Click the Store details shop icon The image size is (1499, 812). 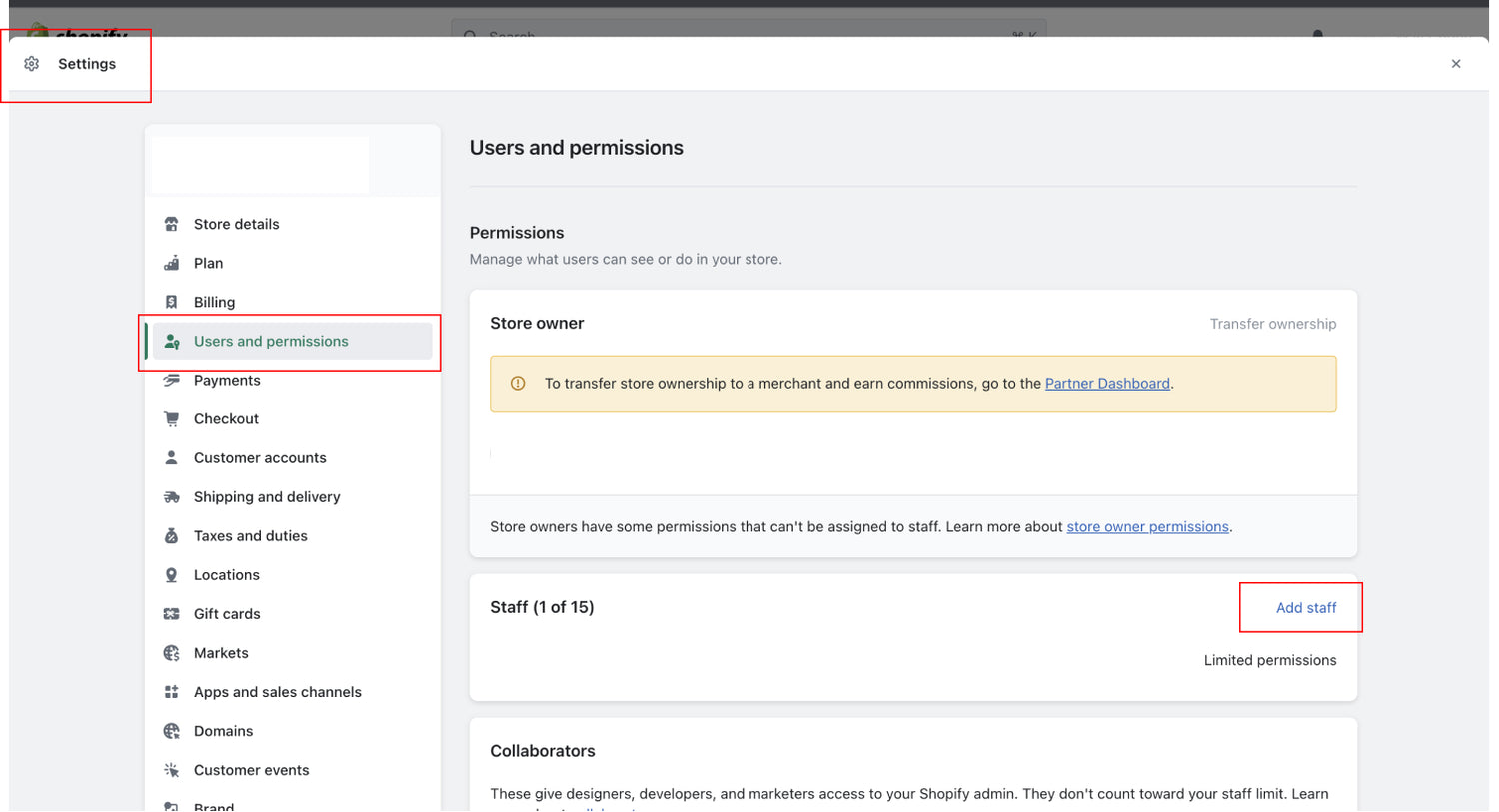point(171,224)
